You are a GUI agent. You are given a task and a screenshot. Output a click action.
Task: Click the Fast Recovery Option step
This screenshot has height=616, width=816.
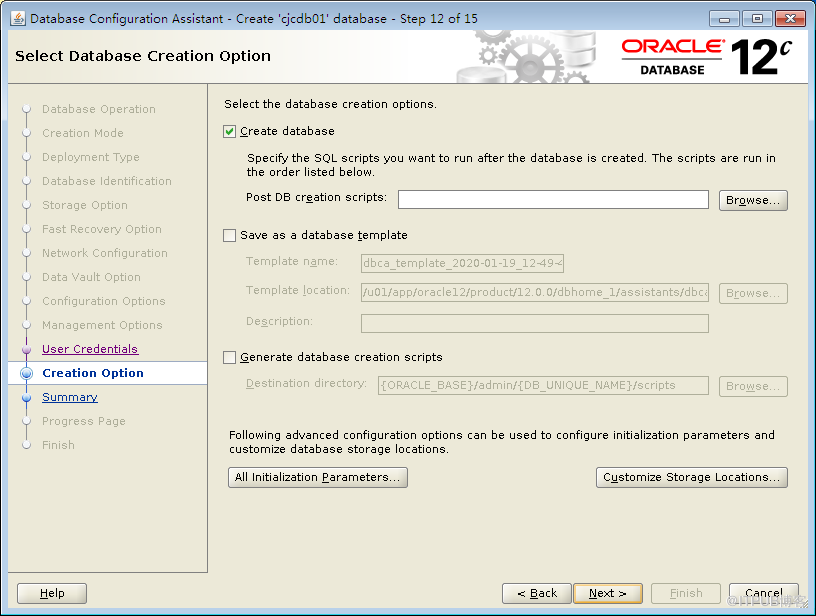tap(102, 229)
